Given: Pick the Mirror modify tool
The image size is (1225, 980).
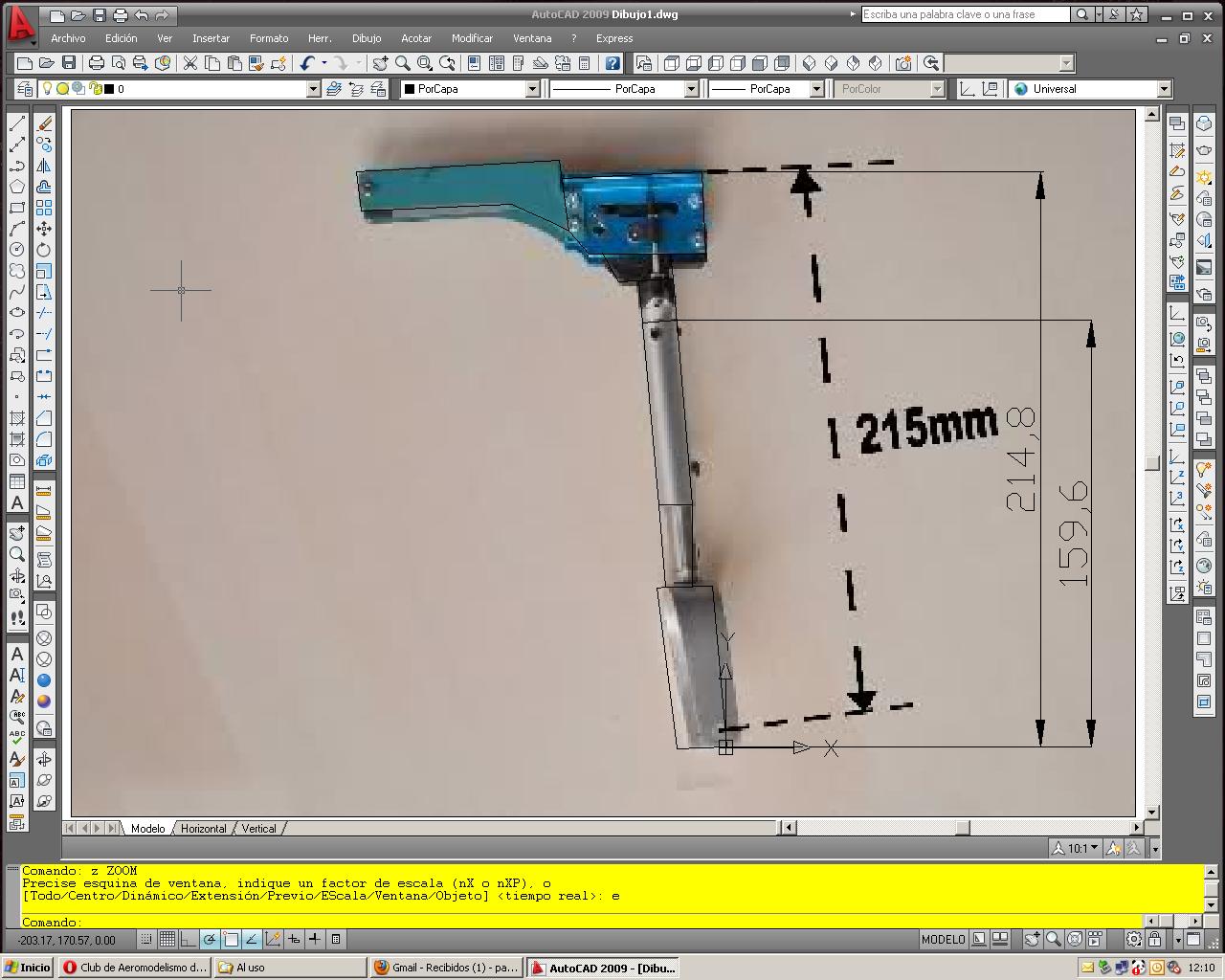Looking at the screenshot, I should point(44,167).
